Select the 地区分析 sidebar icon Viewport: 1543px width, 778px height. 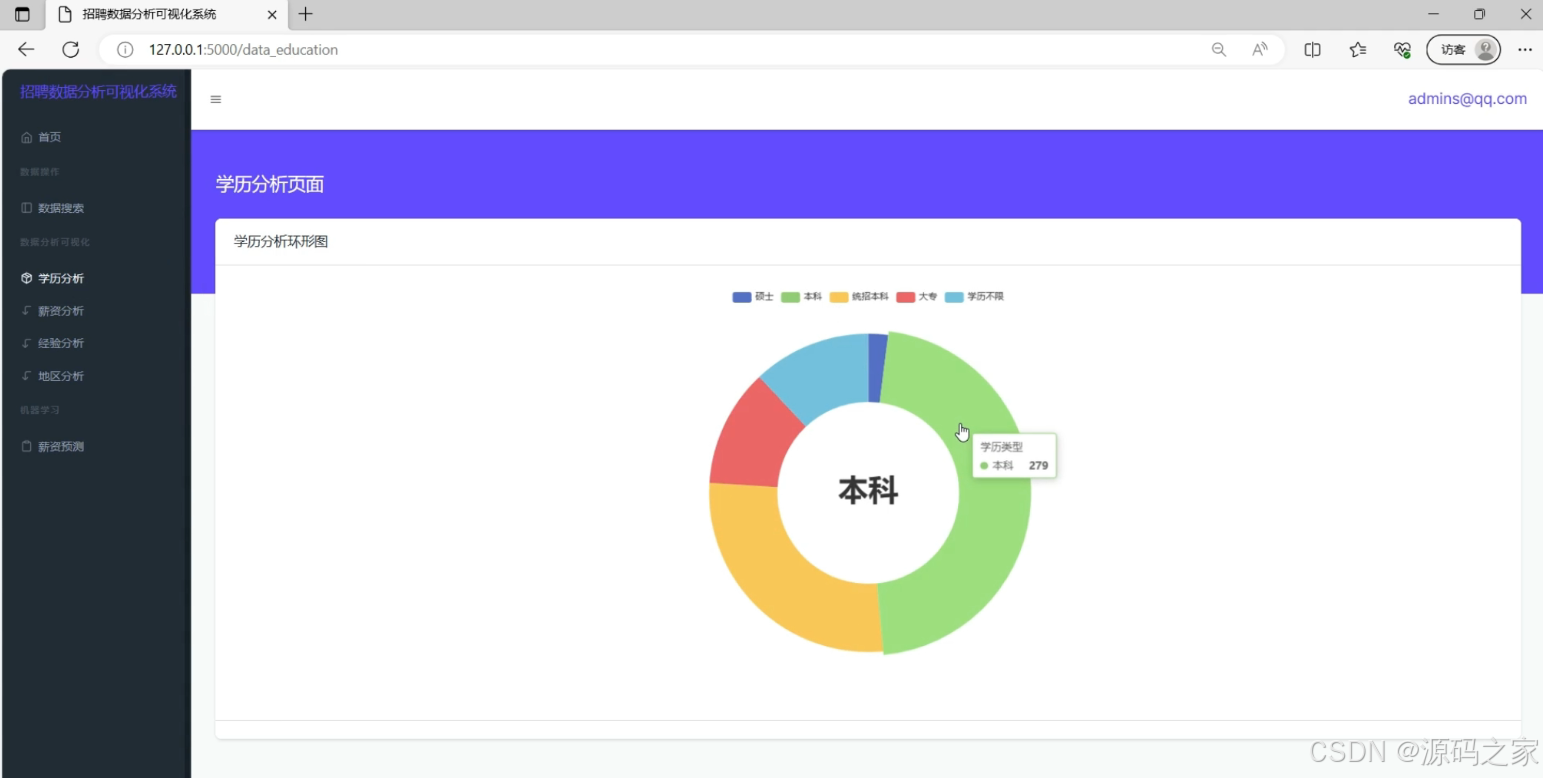click(25, 376)
